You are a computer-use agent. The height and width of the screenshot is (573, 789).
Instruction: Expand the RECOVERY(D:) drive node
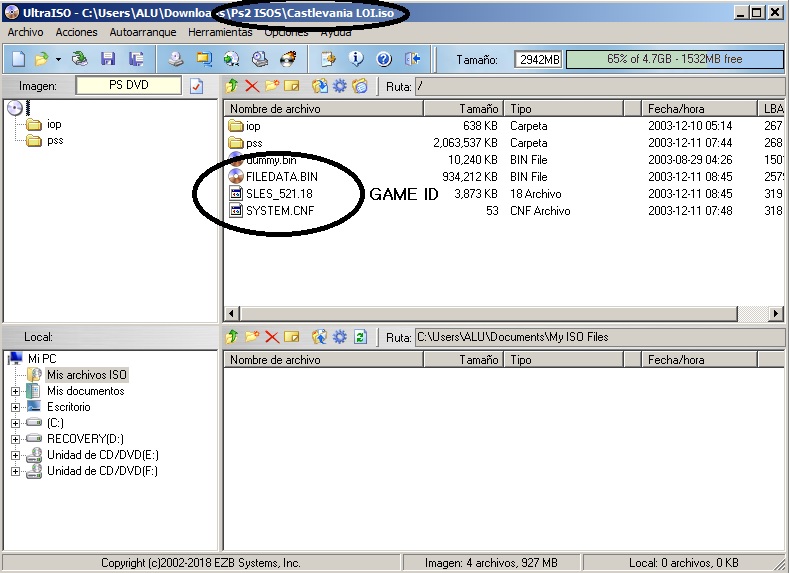click(x=16, y=439)
